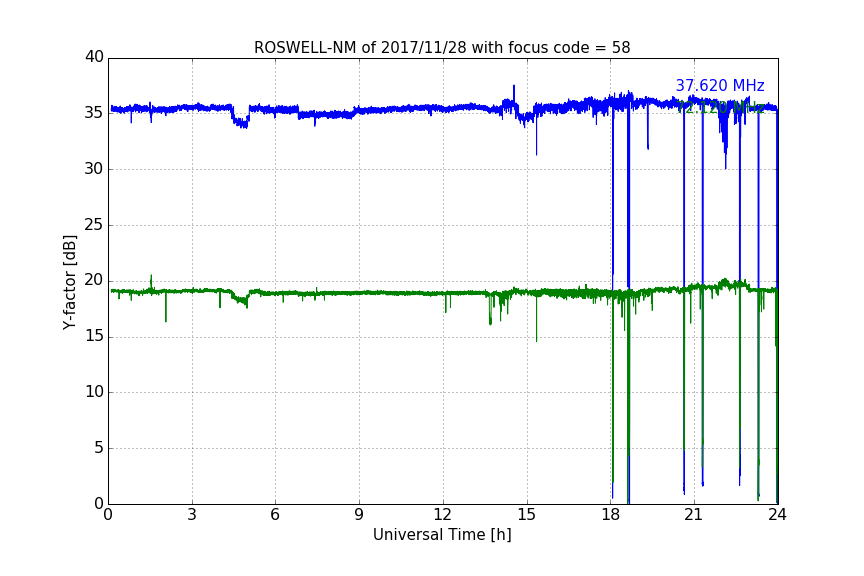This screenshot has width=864, height=576.
Task: Click the Universal Time [h] axis label
Action: coord(442,535)
